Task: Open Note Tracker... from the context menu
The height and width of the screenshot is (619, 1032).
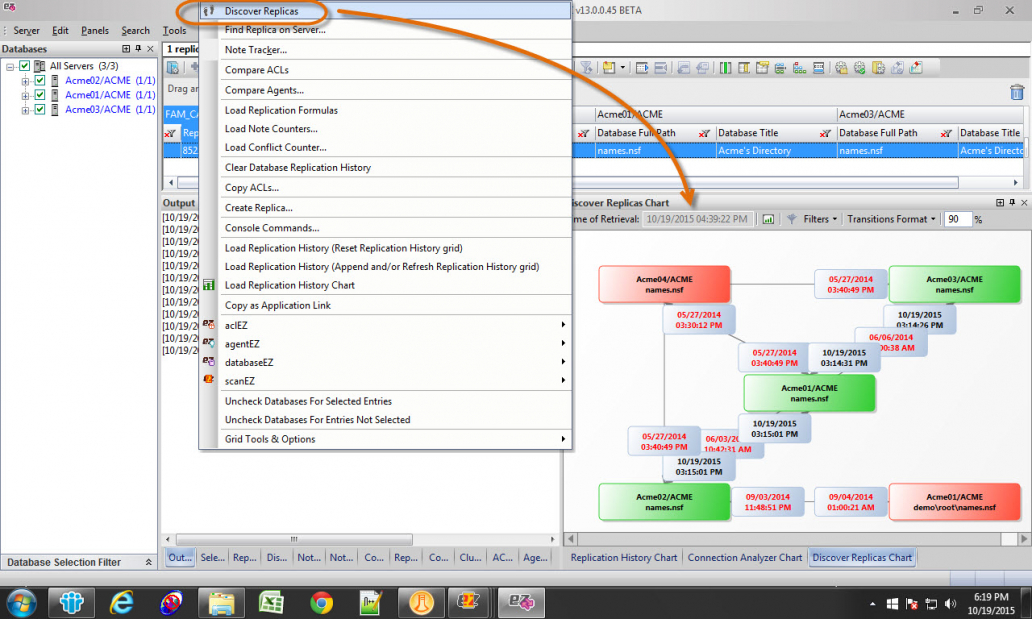Action: coord(385,49)
